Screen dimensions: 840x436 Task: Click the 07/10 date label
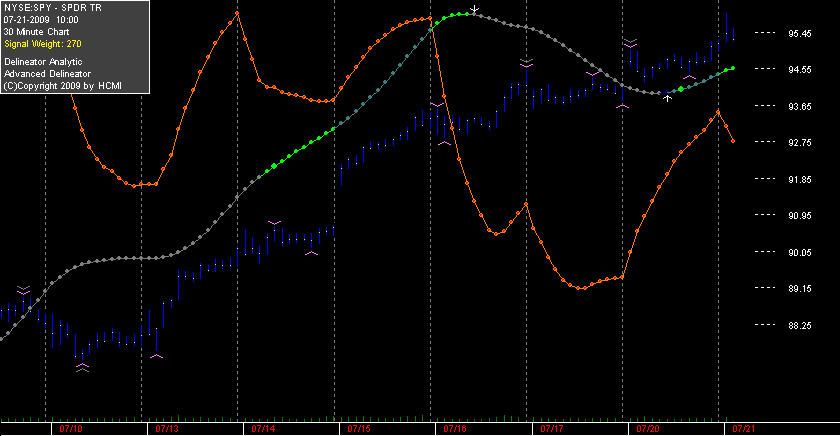(71, 429)
